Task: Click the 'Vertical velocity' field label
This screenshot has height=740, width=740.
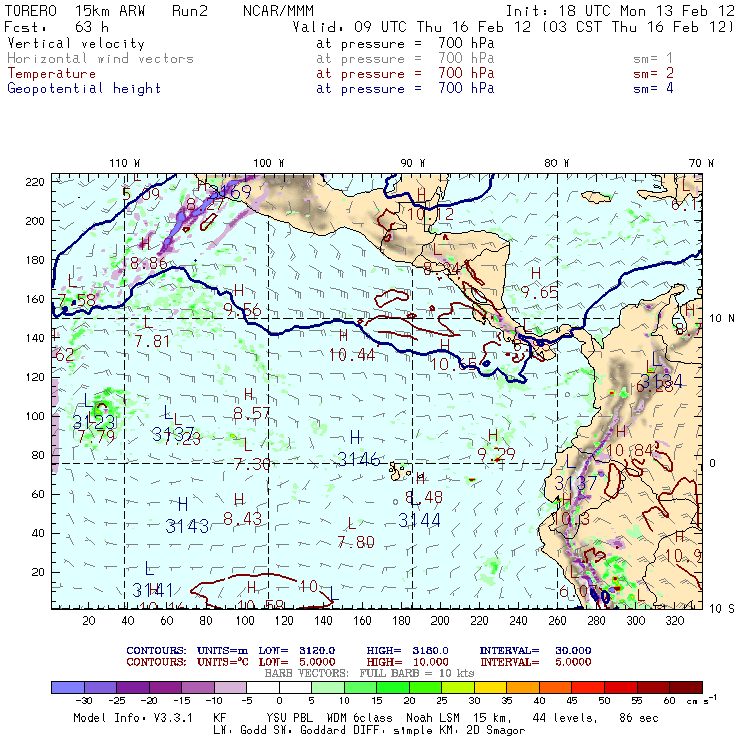Action: tap(76, 44)
